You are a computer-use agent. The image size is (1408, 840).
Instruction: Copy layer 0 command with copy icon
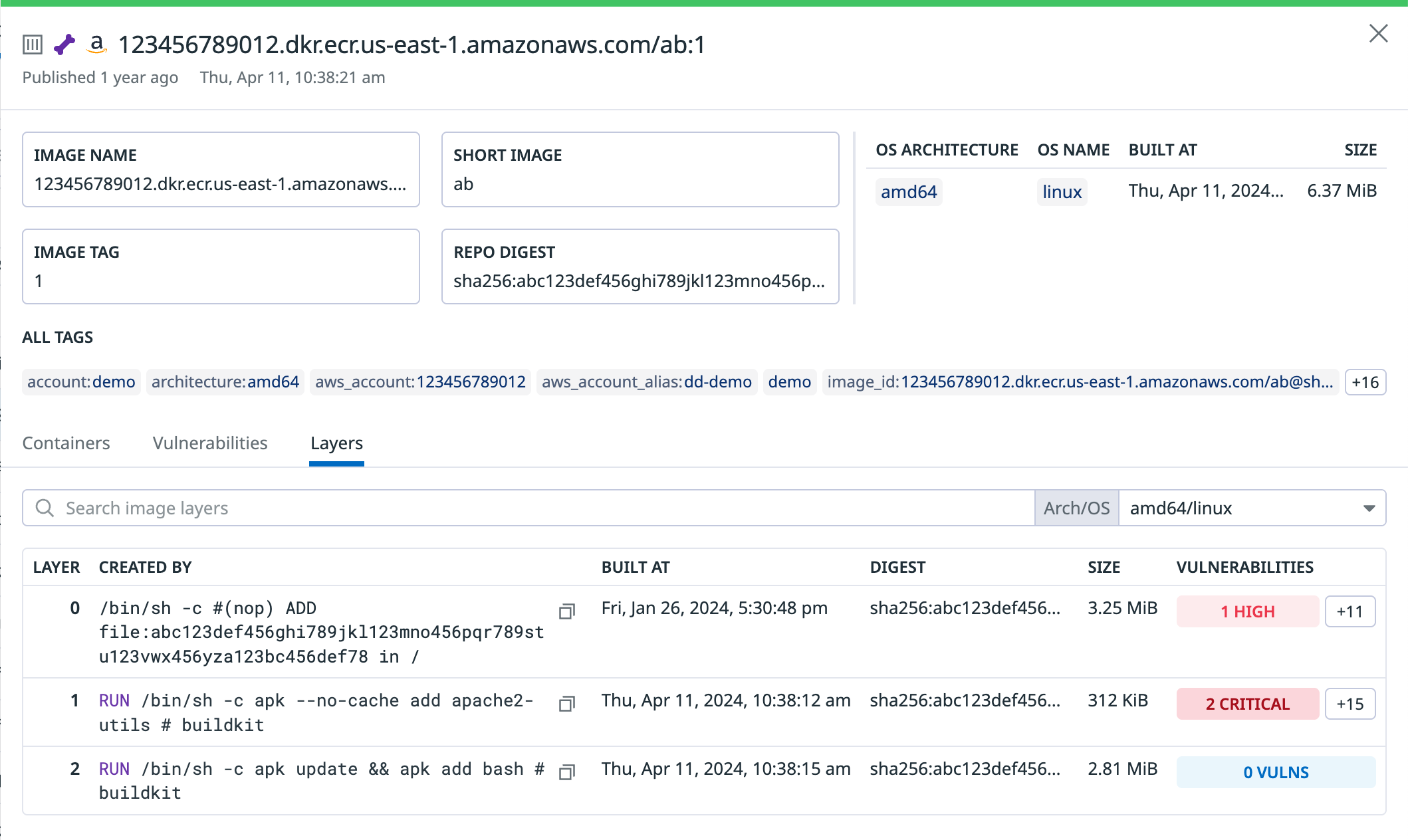[566, 611]
